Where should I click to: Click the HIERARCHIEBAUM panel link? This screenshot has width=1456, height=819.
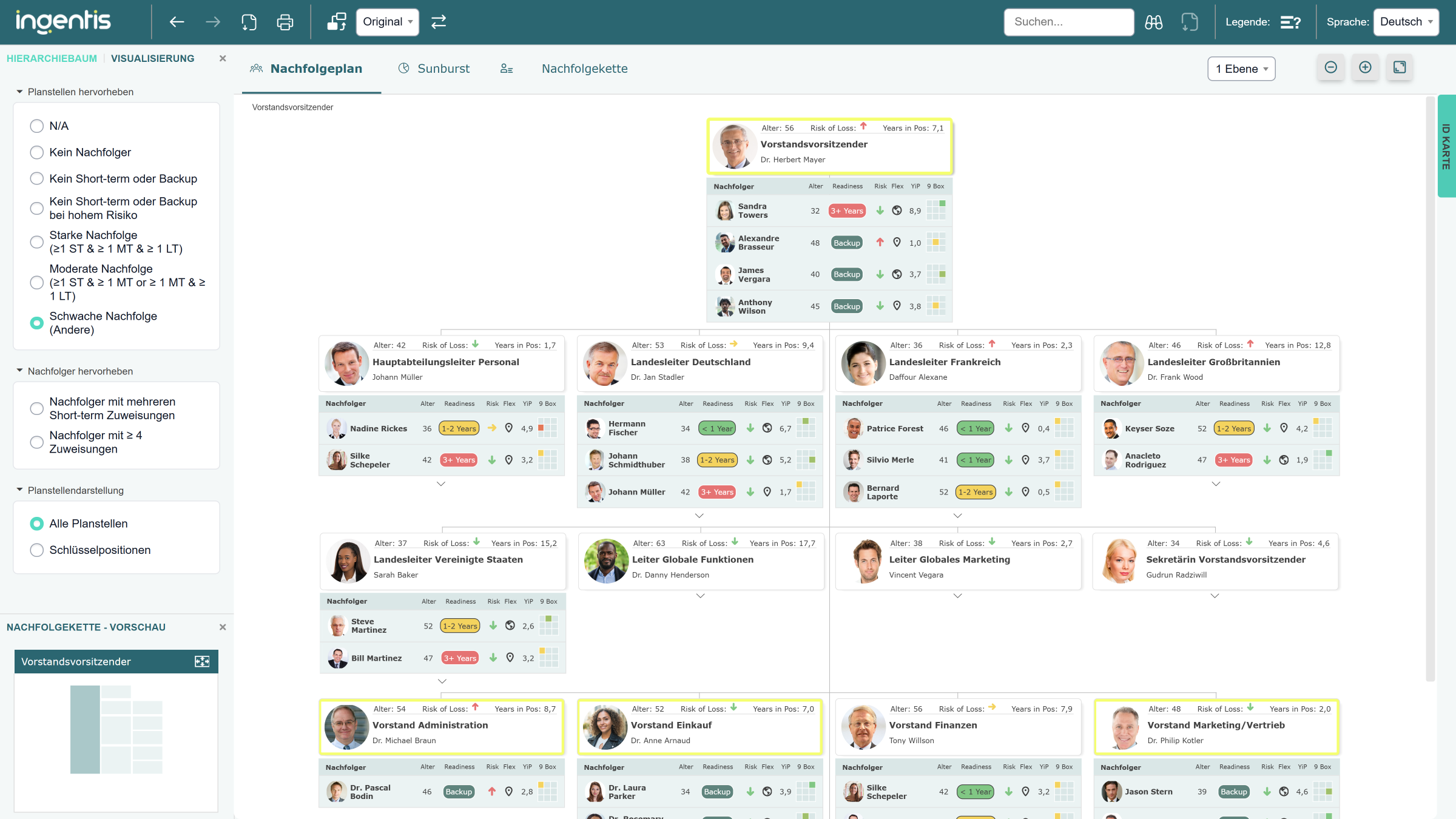(52, 58)
